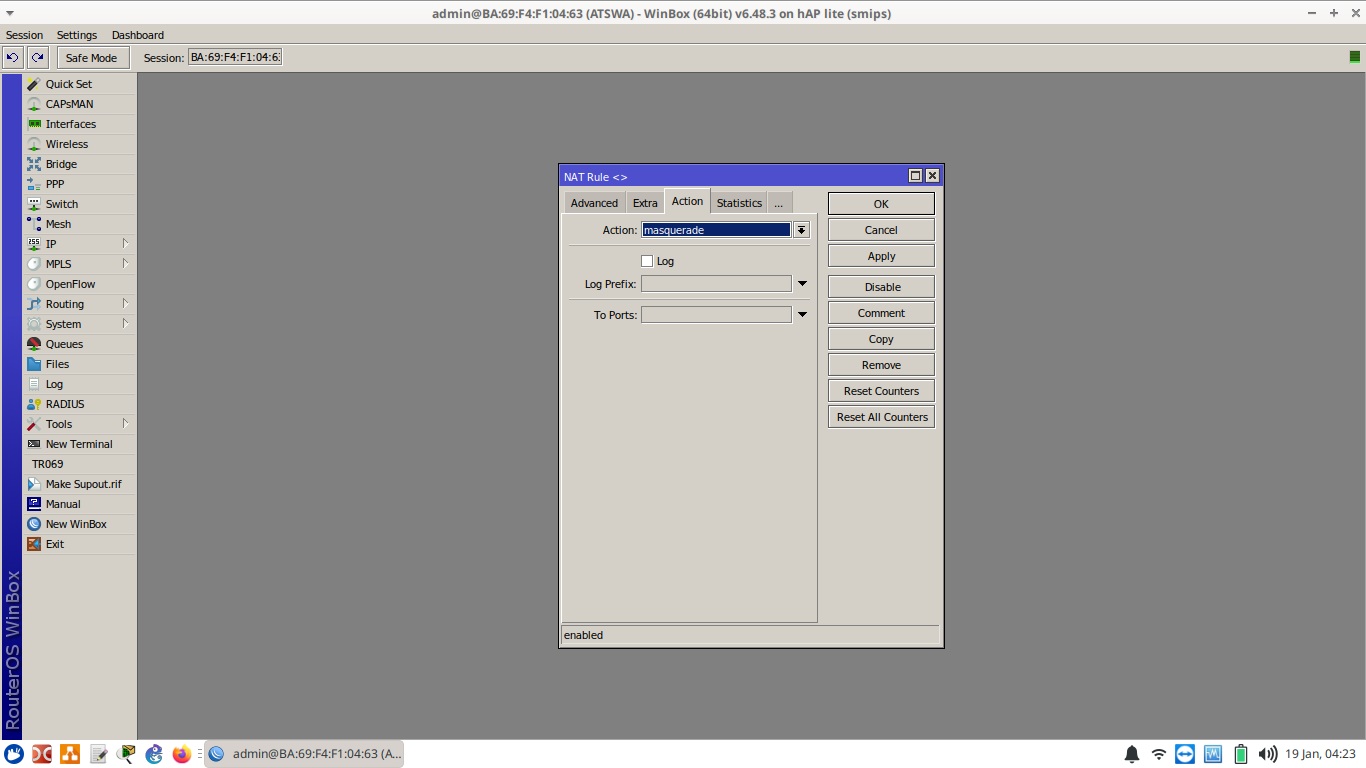Open the notifications bell in tray
Screen dimensions: 1366x768
[1132, 754]
